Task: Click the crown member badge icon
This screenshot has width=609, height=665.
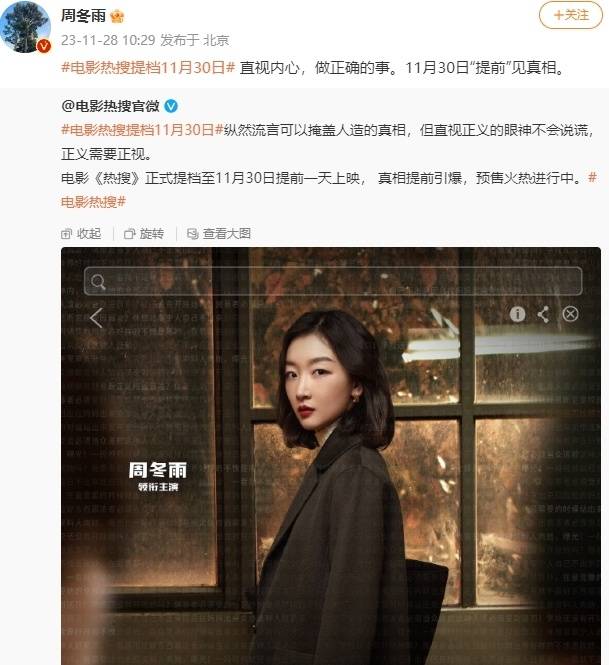Action: (117, 16)
